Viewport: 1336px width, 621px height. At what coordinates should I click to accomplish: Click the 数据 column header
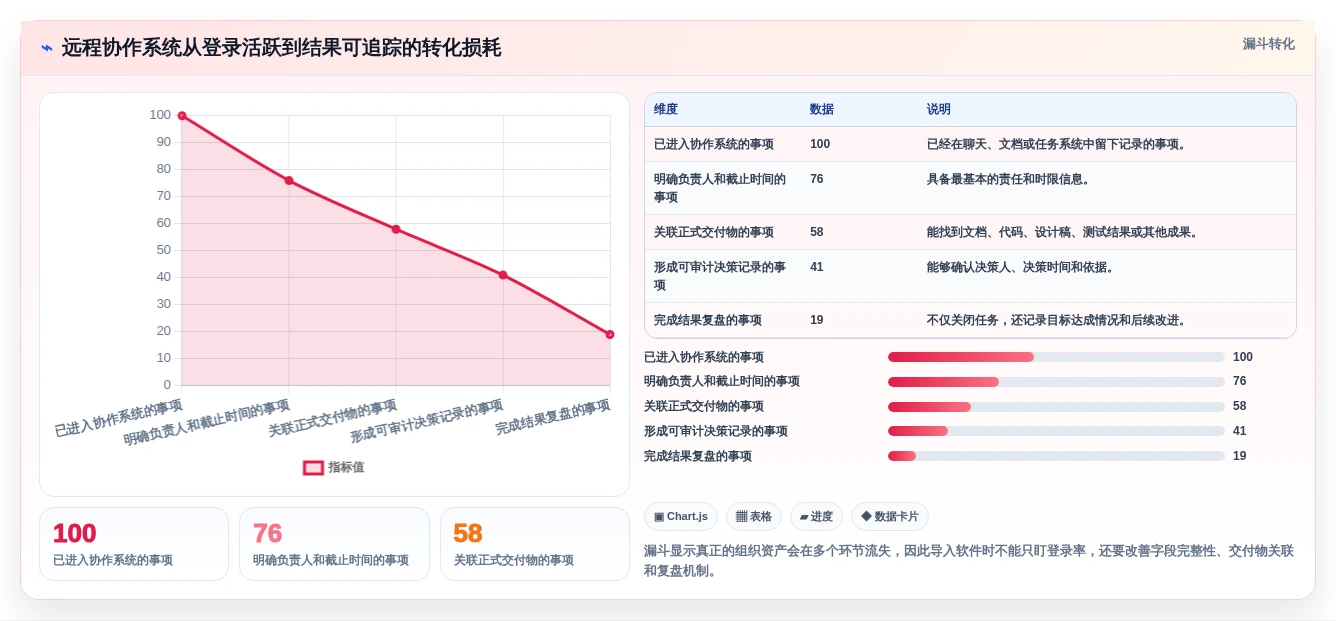[822, 109]
